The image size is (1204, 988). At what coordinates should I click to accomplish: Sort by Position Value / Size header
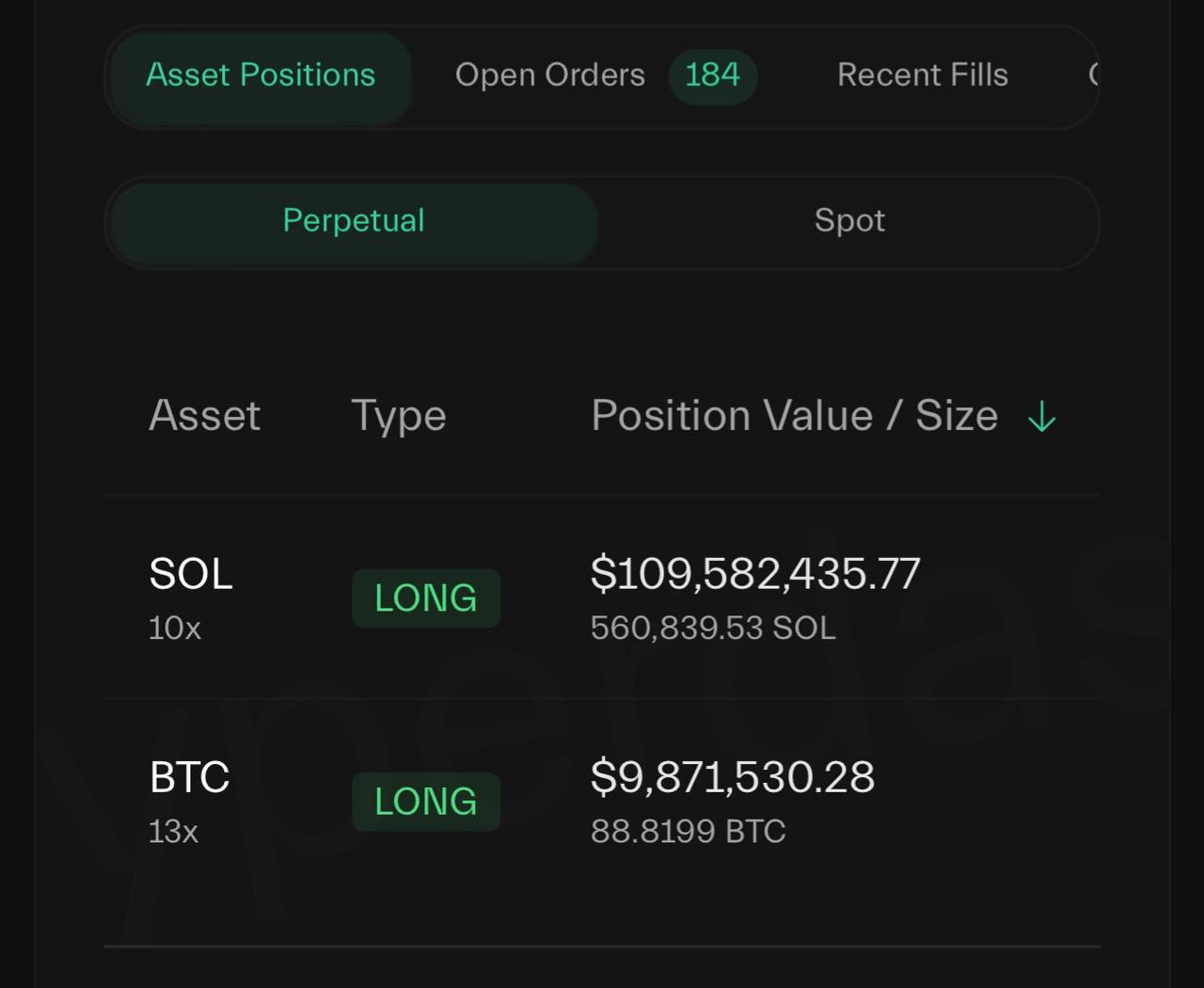click(794, 416)
